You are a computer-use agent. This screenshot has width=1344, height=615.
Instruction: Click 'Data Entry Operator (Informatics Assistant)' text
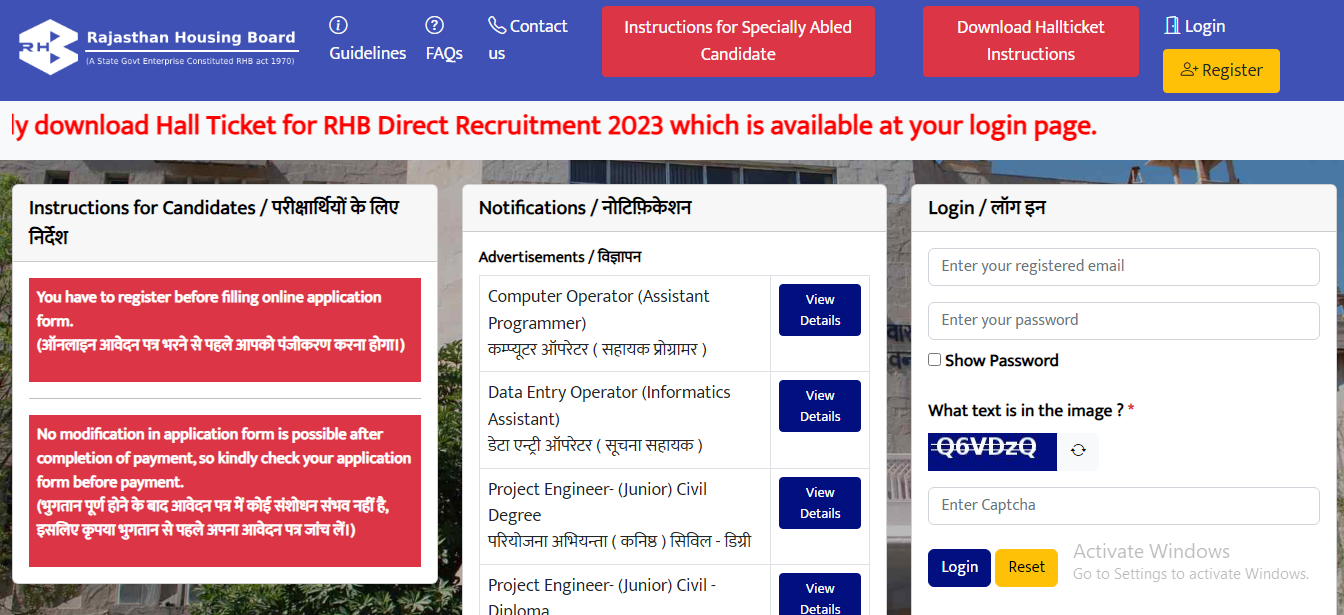coord(609,406)
